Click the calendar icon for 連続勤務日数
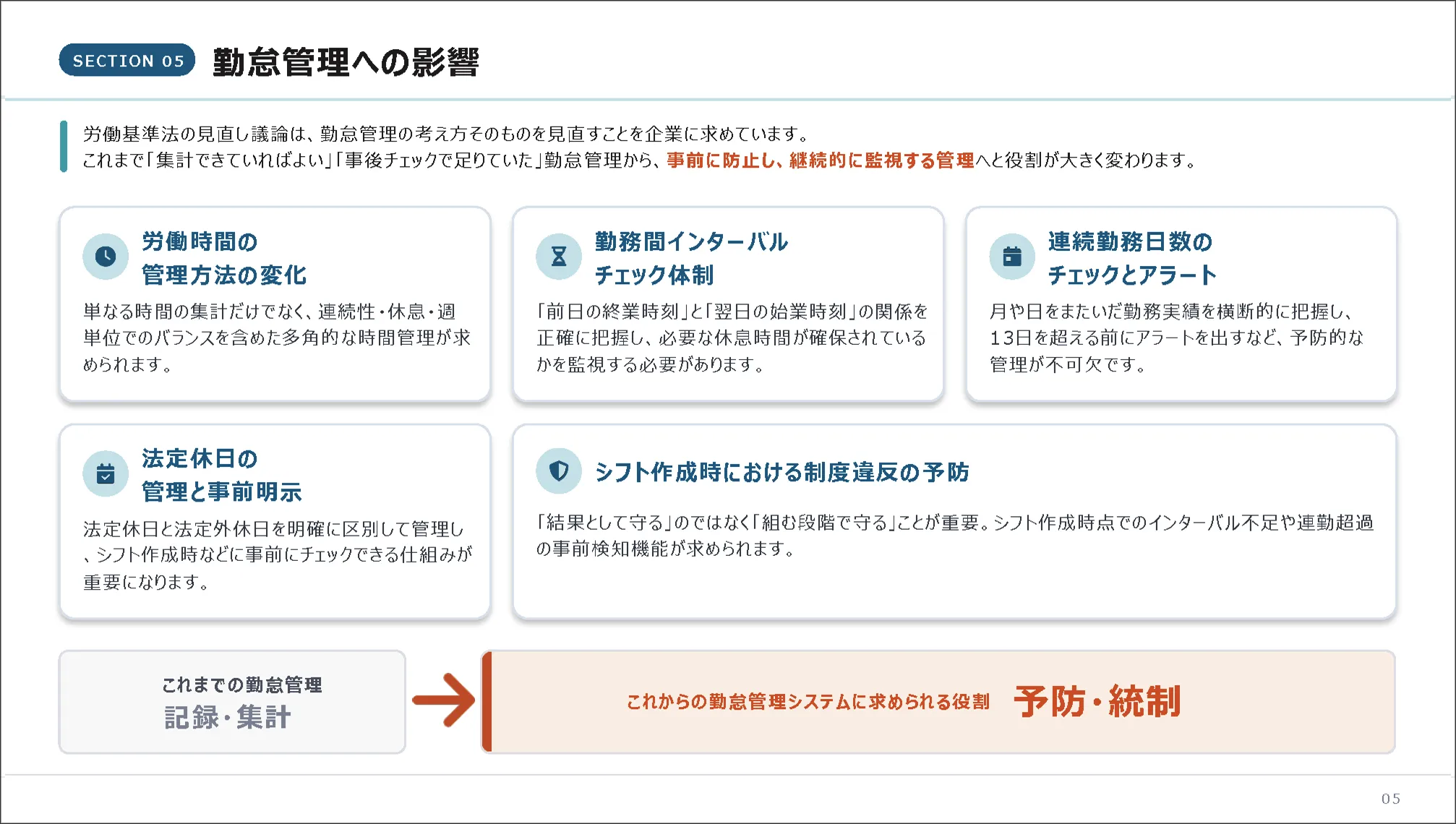The height and width of the screenshot is (824, 1456). (1012, 257)
